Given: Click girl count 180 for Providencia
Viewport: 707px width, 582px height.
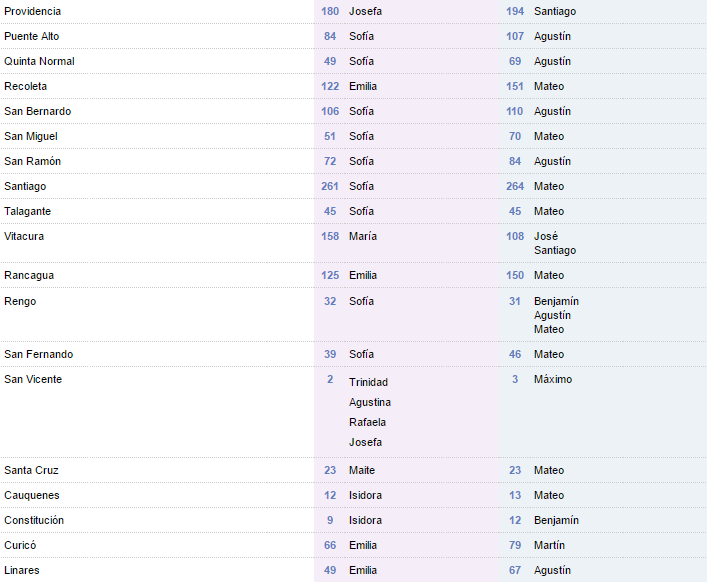Looking at the screenshot, I should pyautogui.click(x=330, y=11).
